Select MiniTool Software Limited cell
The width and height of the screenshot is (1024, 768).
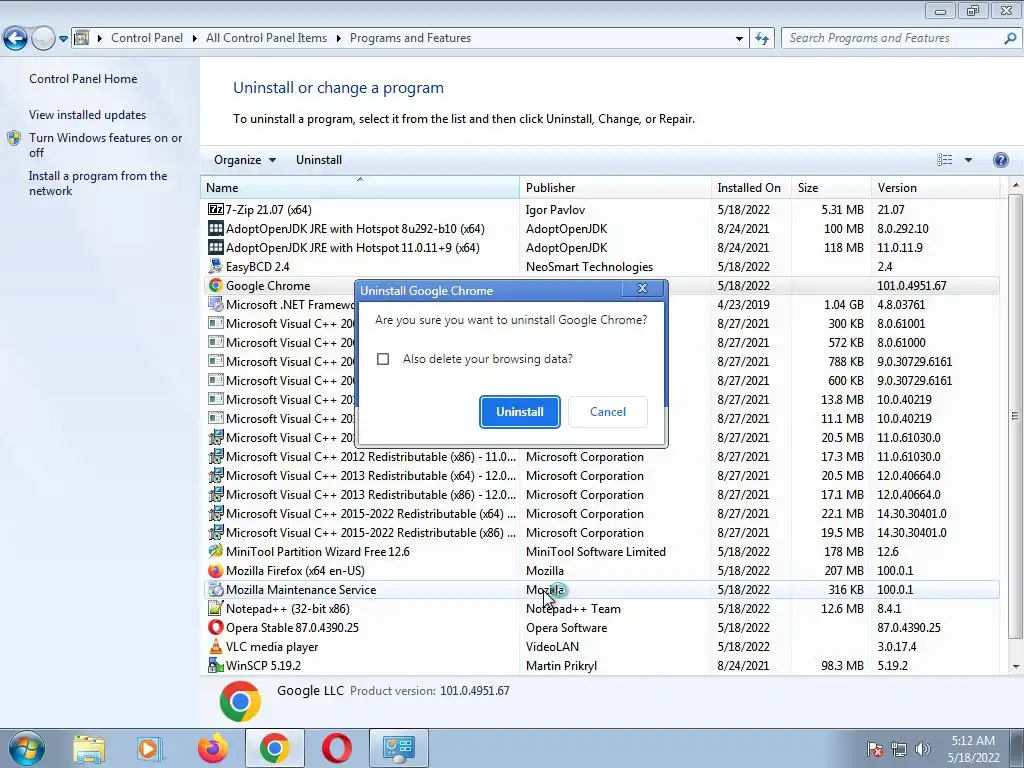tap(596, 551)
